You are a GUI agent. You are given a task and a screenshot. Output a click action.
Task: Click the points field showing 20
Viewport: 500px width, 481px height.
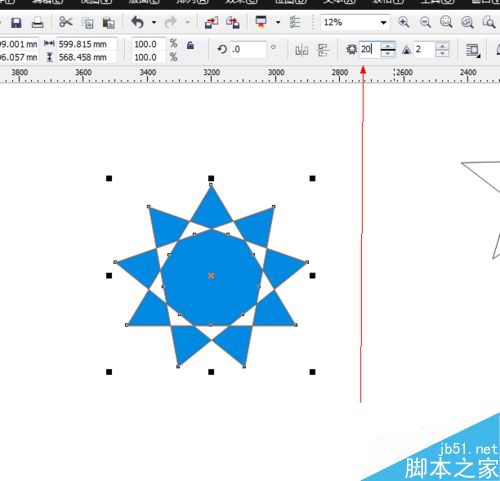[x=369, y=49]
